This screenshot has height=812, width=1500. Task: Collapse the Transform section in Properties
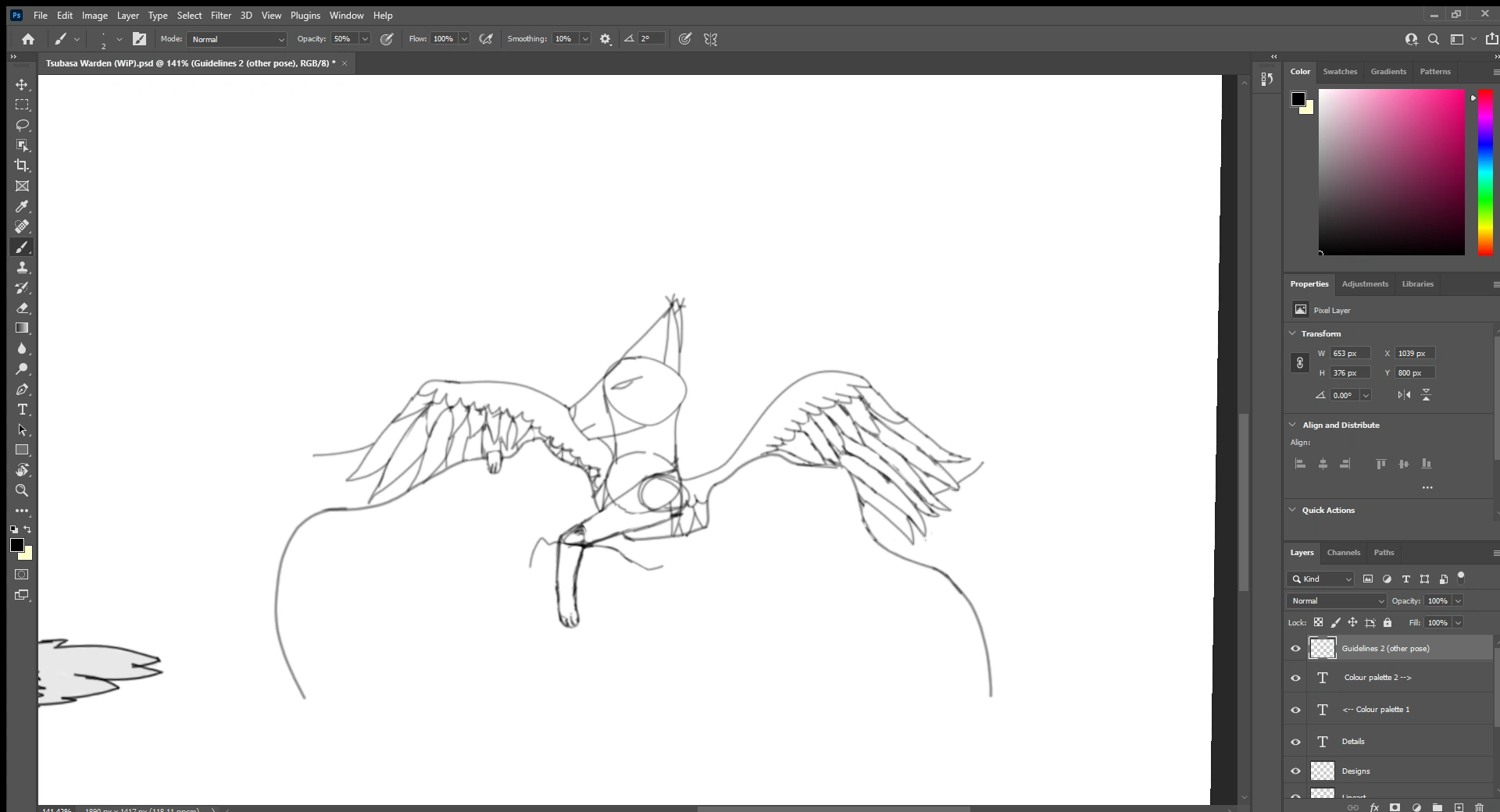[1293, 333]
